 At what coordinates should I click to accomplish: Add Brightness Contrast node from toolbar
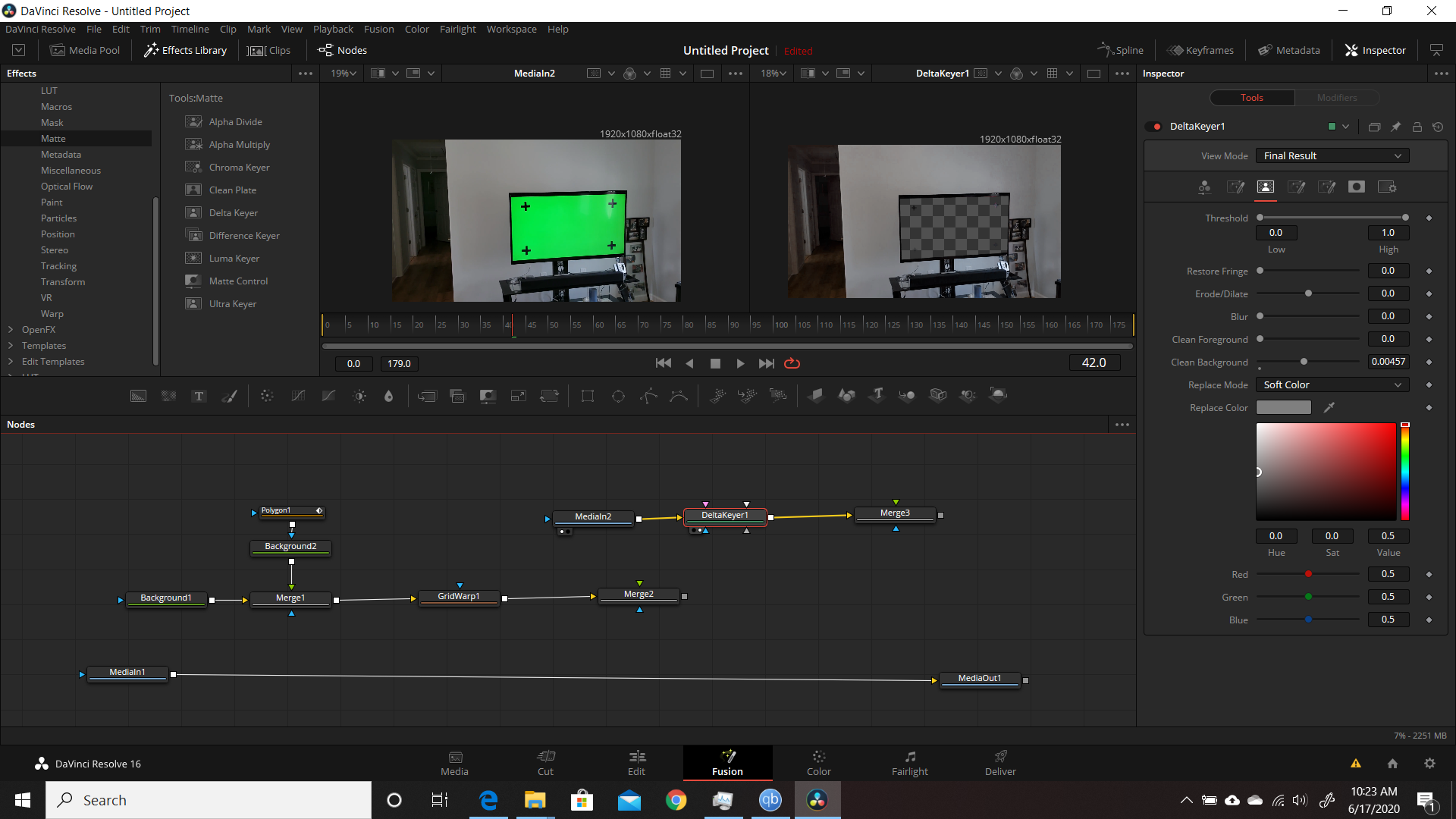[359, 396]
